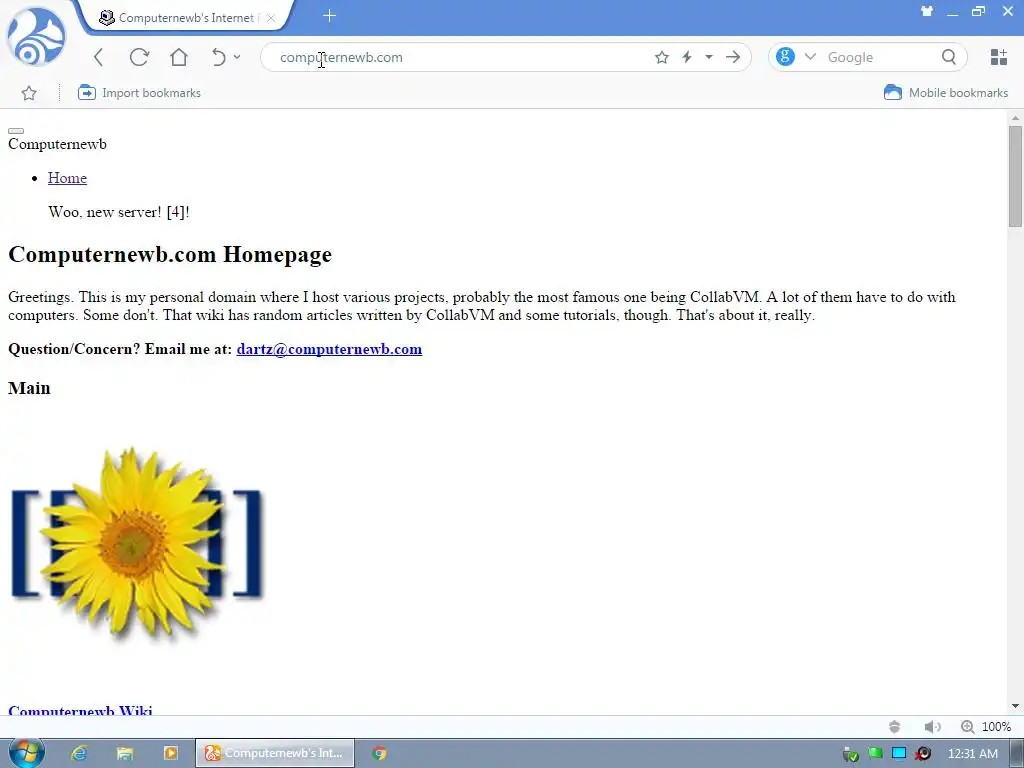The width and height of the screenshot is (1024, 768).
Task: Expand the undo history dropdown chevron
Action: click(x=237, y=57)
